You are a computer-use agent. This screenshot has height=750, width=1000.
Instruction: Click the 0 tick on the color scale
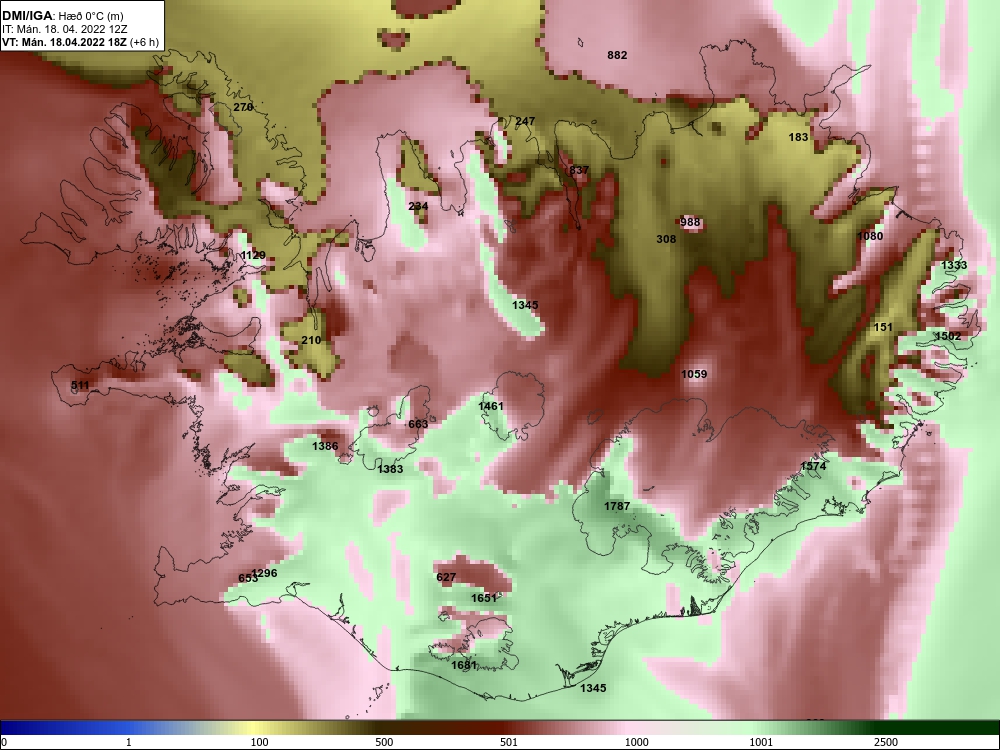[x=4, y=742]
